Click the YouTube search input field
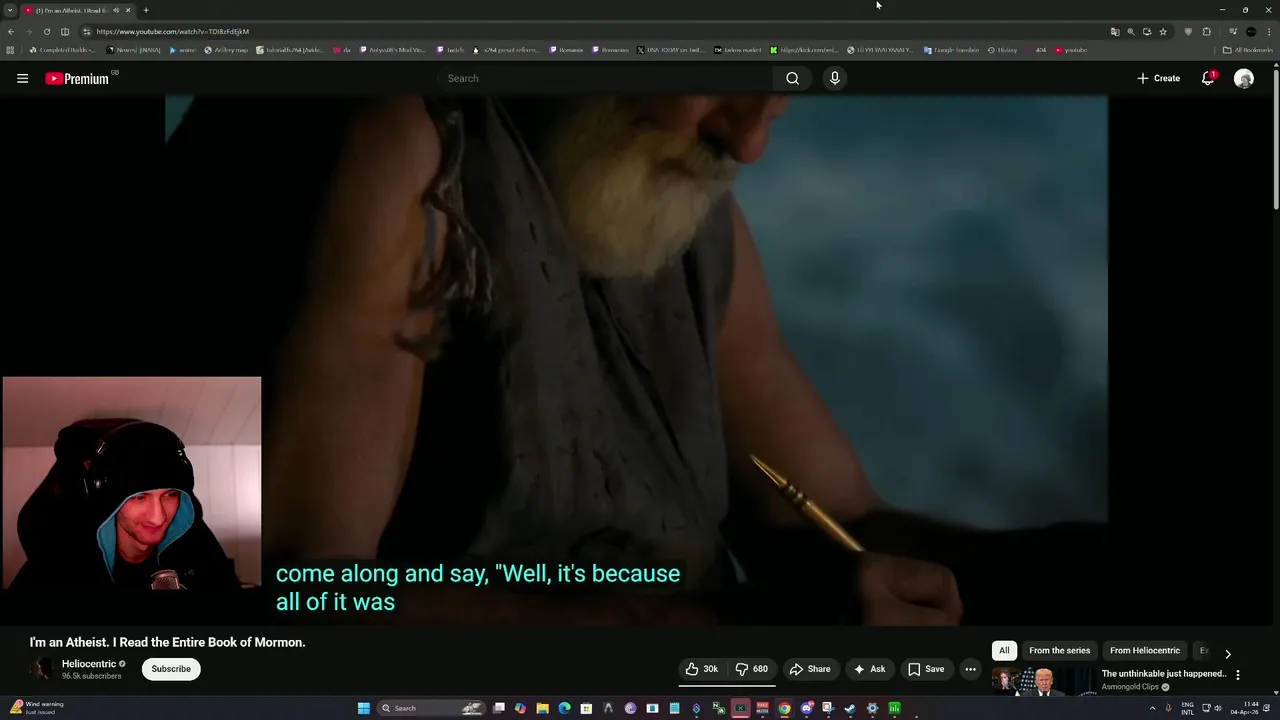Viewport: 1280px width, 720px height. coord(605,78)
